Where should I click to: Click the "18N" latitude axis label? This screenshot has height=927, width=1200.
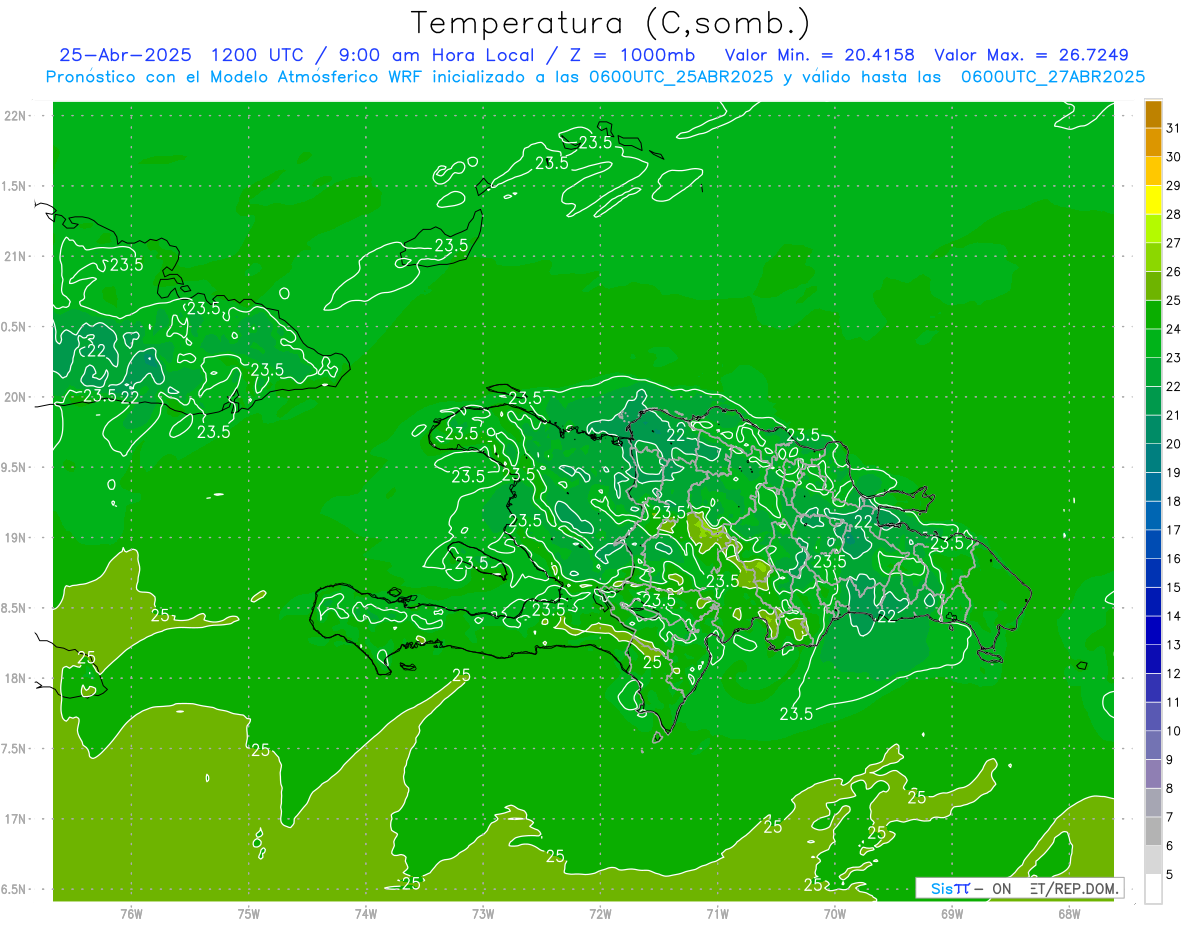(16, 678)
